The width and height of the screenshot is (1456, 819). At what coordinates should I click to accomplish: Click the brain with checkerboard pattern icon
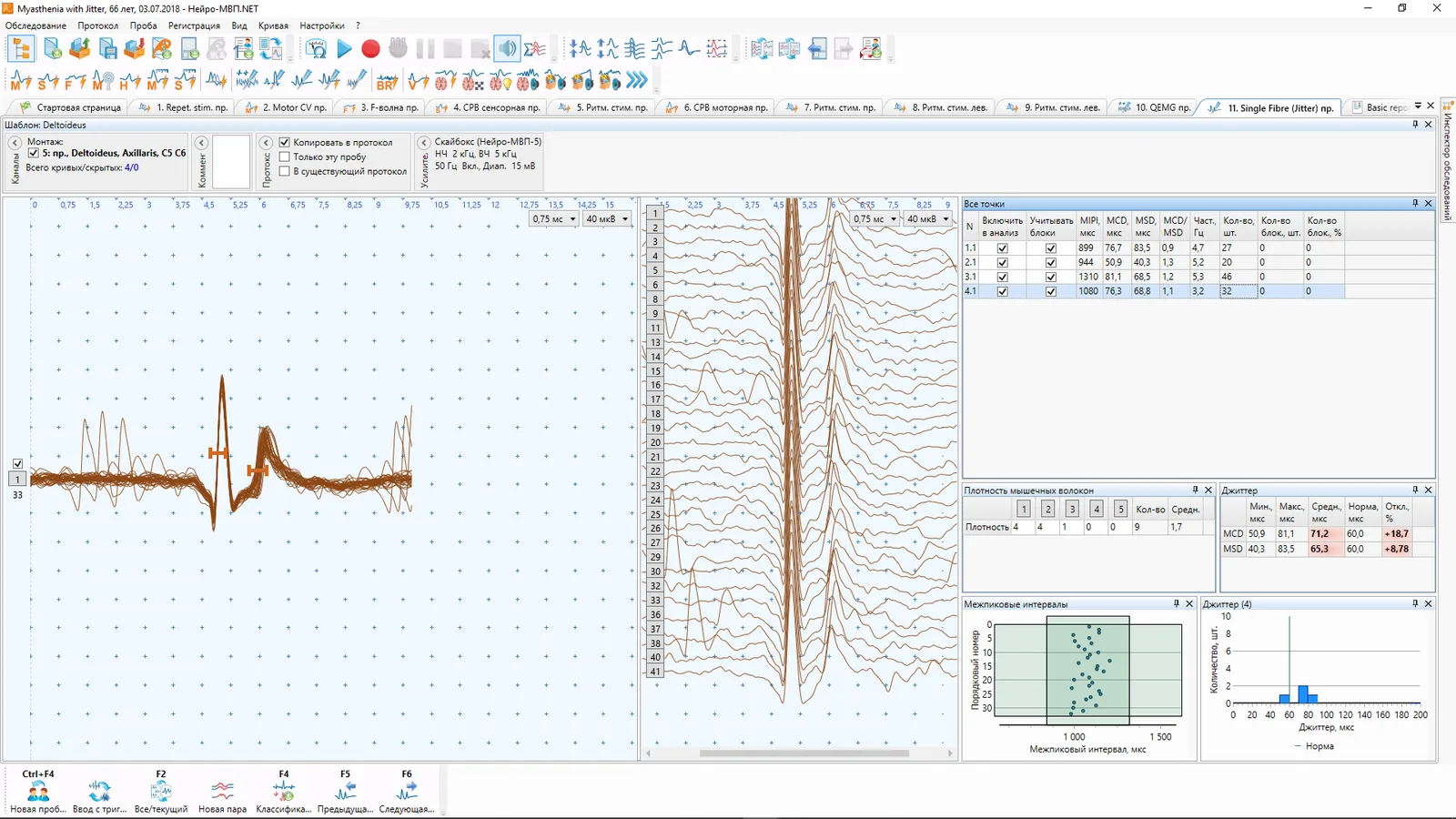[473, 81]
